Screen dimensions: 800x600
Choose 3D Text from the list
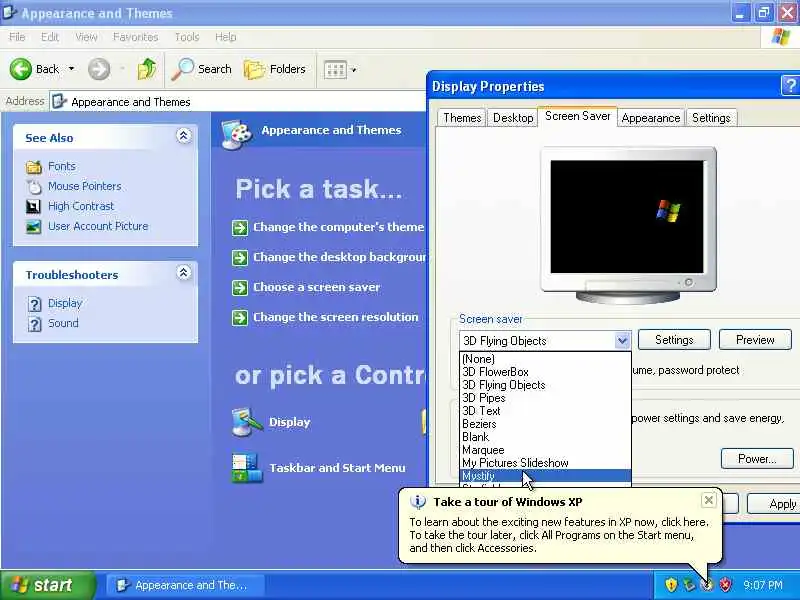tap(545, 411)
